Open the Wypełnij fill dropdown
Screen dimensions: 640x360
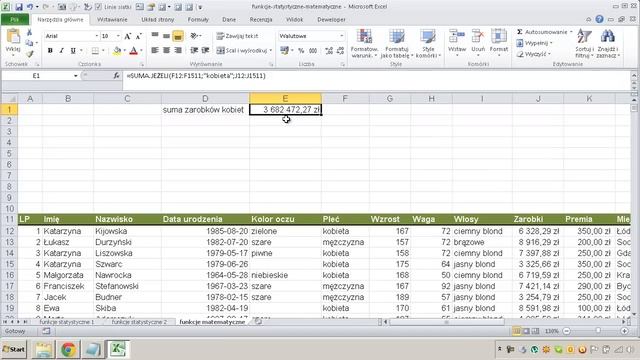point(534,43)
